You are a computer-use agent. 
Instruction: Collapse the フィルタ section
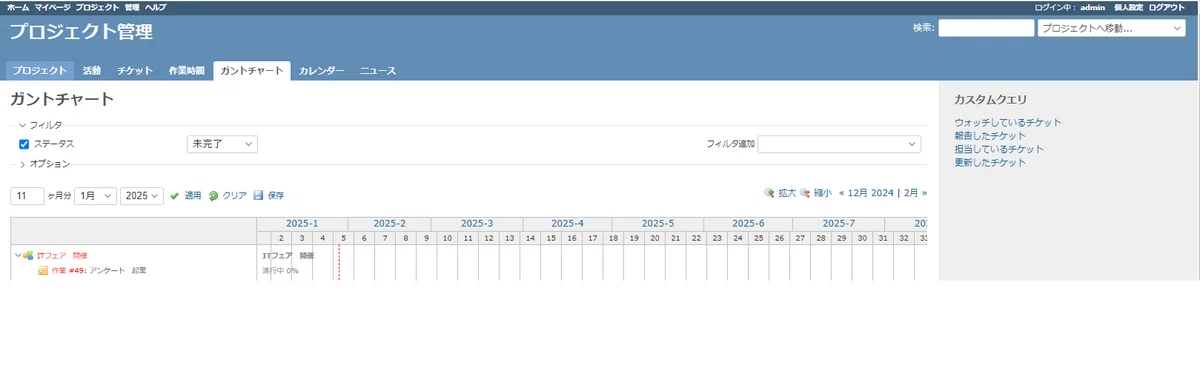(40, 125)
